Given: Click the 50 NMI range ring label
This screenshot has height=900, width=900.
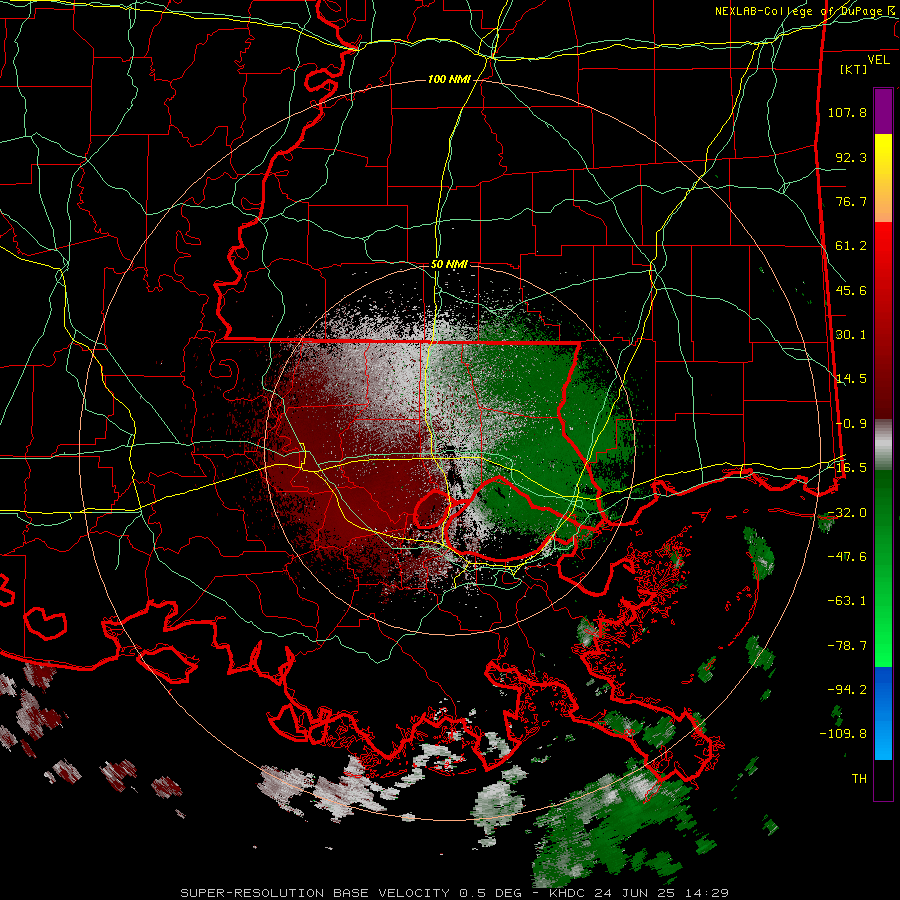Looking at the screenshot, I should (x=449, y=265).
